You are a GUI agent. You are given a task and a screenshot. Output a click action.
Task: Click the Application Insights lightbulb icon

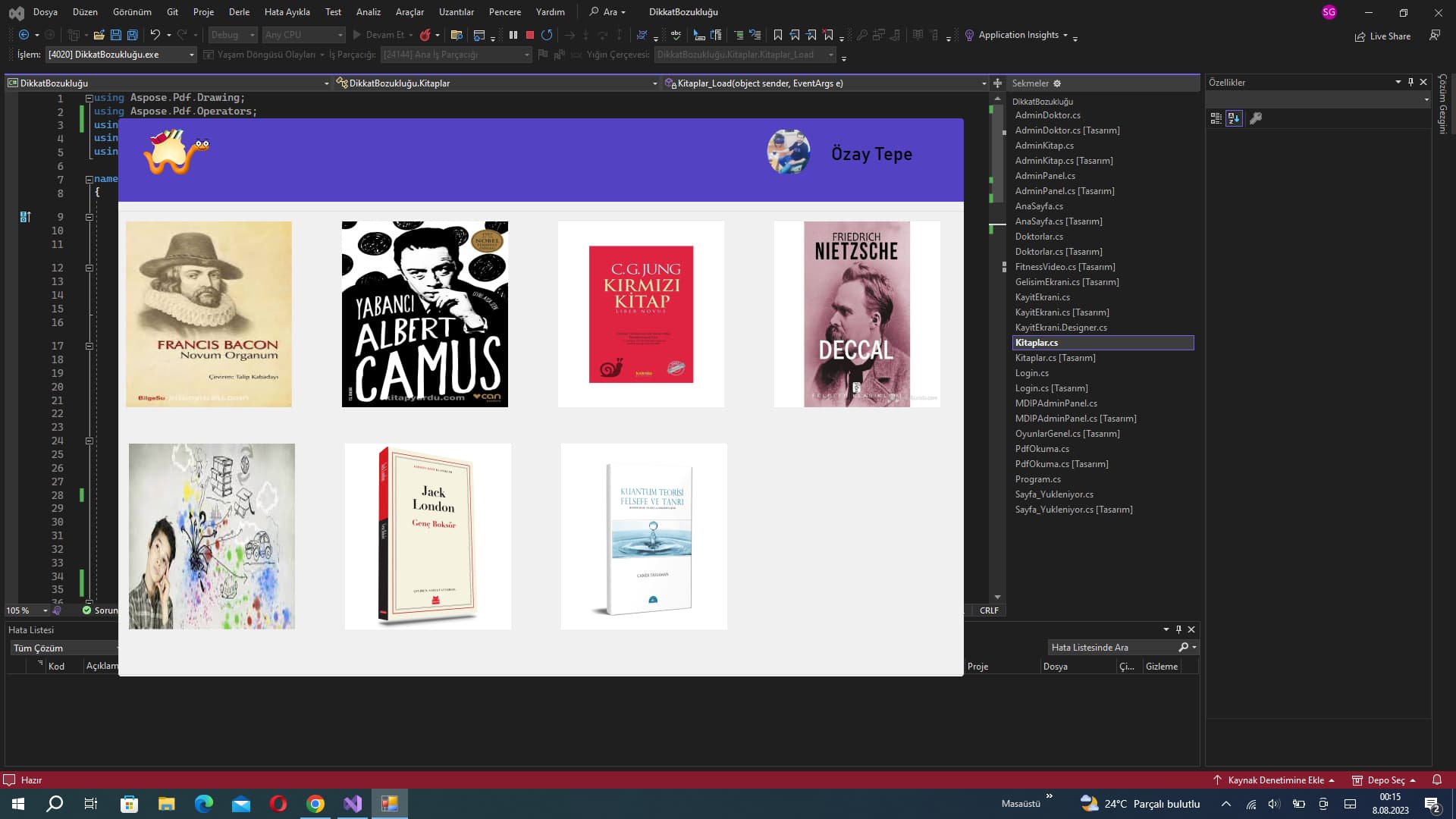(x=969, y=35)
